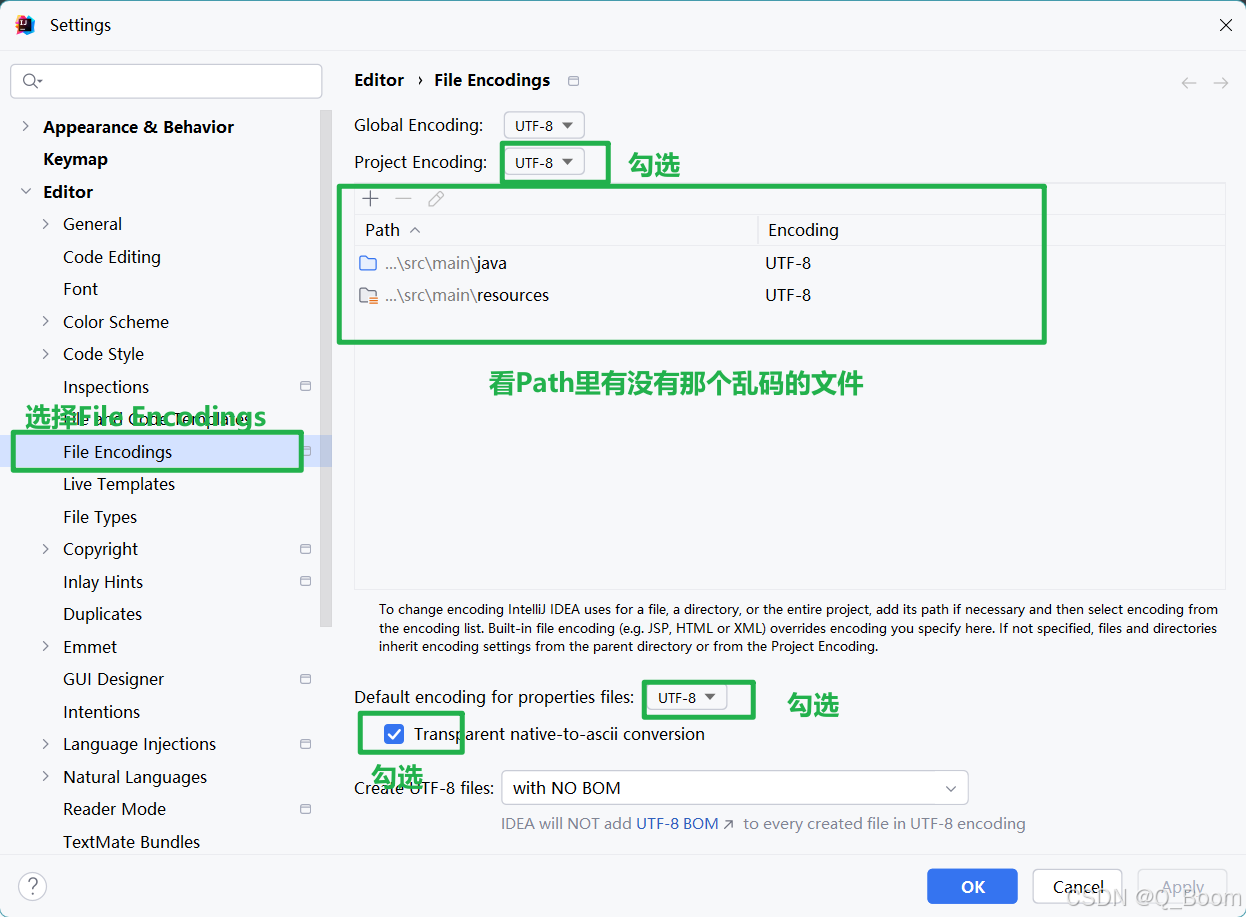Open the Global Encoding dropdown
1246x917 pixels.
(x=544, y=126)
